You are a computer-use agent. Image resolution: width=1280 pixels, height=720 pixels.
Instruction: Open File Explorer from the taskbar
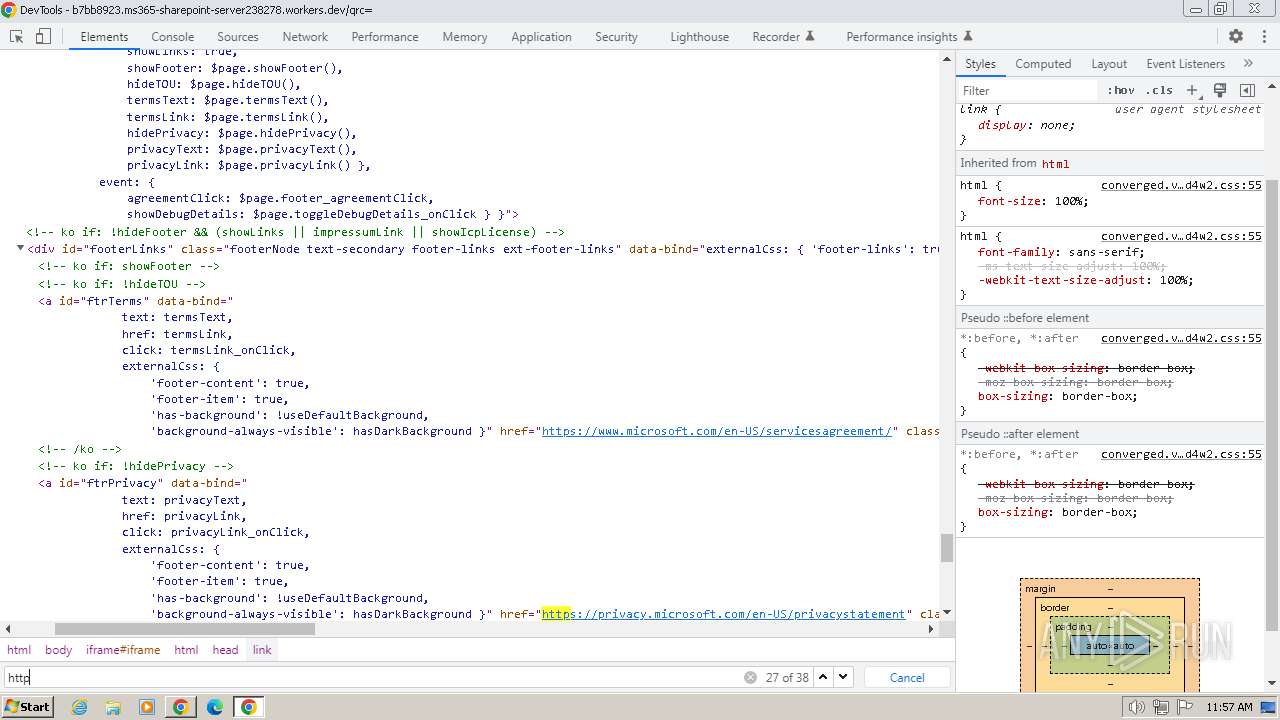[x=113, y=707]
